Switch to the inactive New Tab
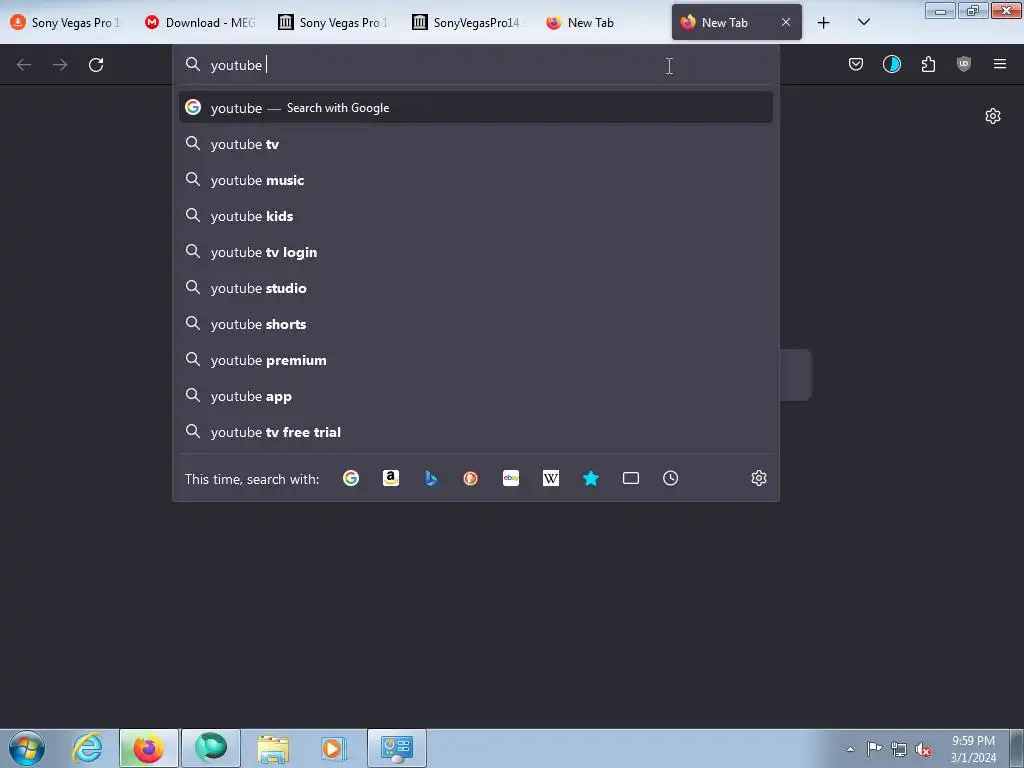 [x=601, y=22]
